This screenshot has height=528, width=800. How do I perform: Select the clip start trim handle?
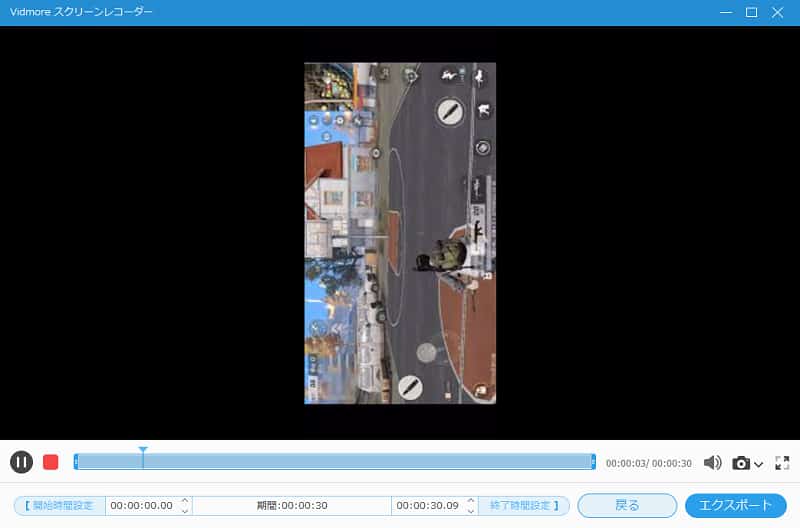(x=76, y=462)
